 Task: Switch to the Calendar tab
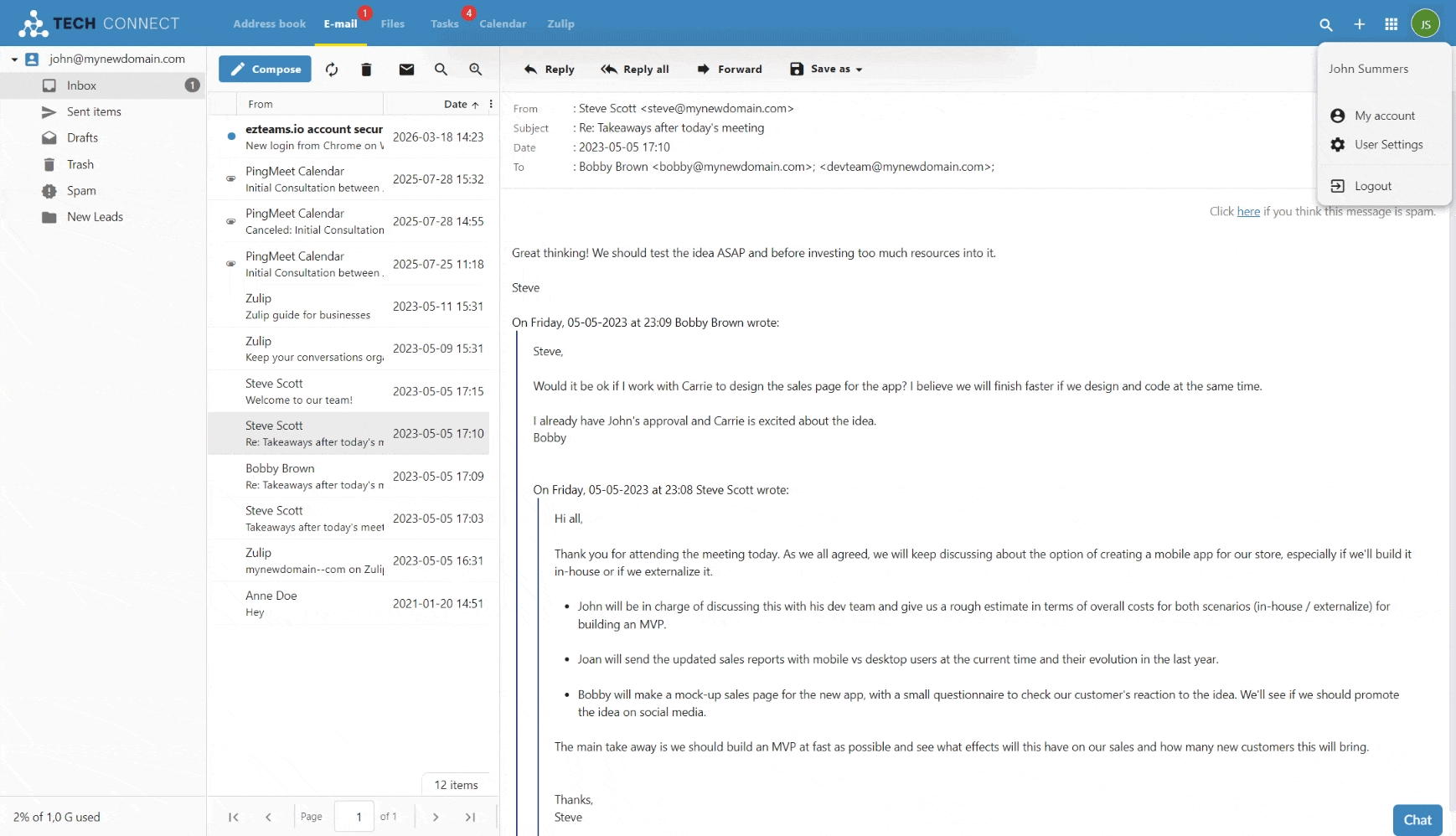[503, 23]
